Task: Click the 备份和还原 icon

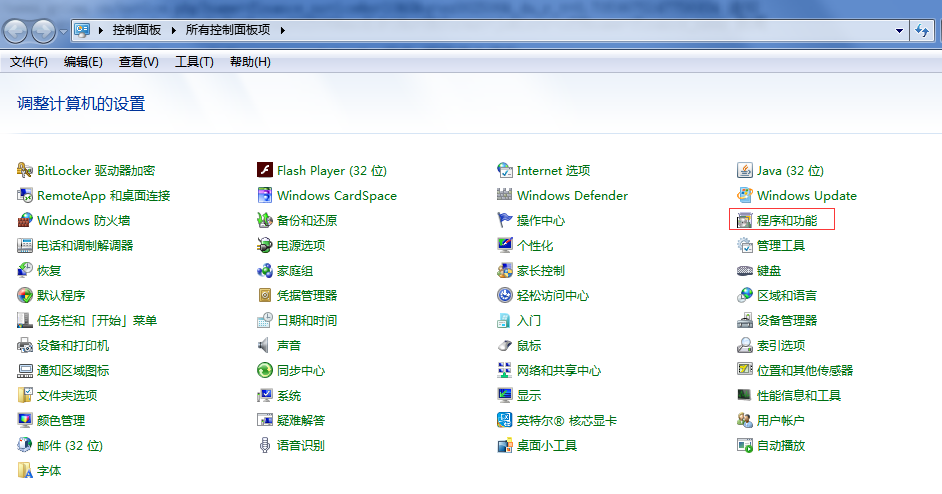Action: [x=265, y=221]
